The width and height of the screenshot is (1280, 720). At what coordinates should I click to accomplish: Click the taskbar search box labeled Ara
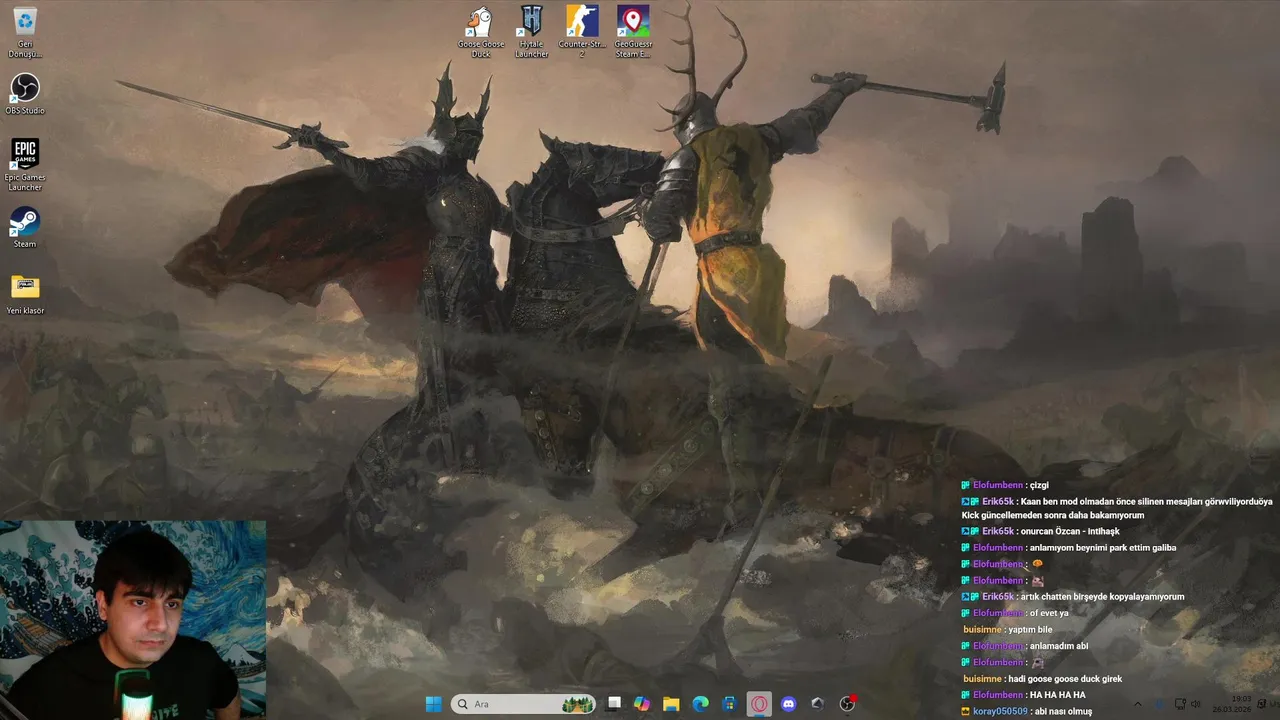click(523, 704)
